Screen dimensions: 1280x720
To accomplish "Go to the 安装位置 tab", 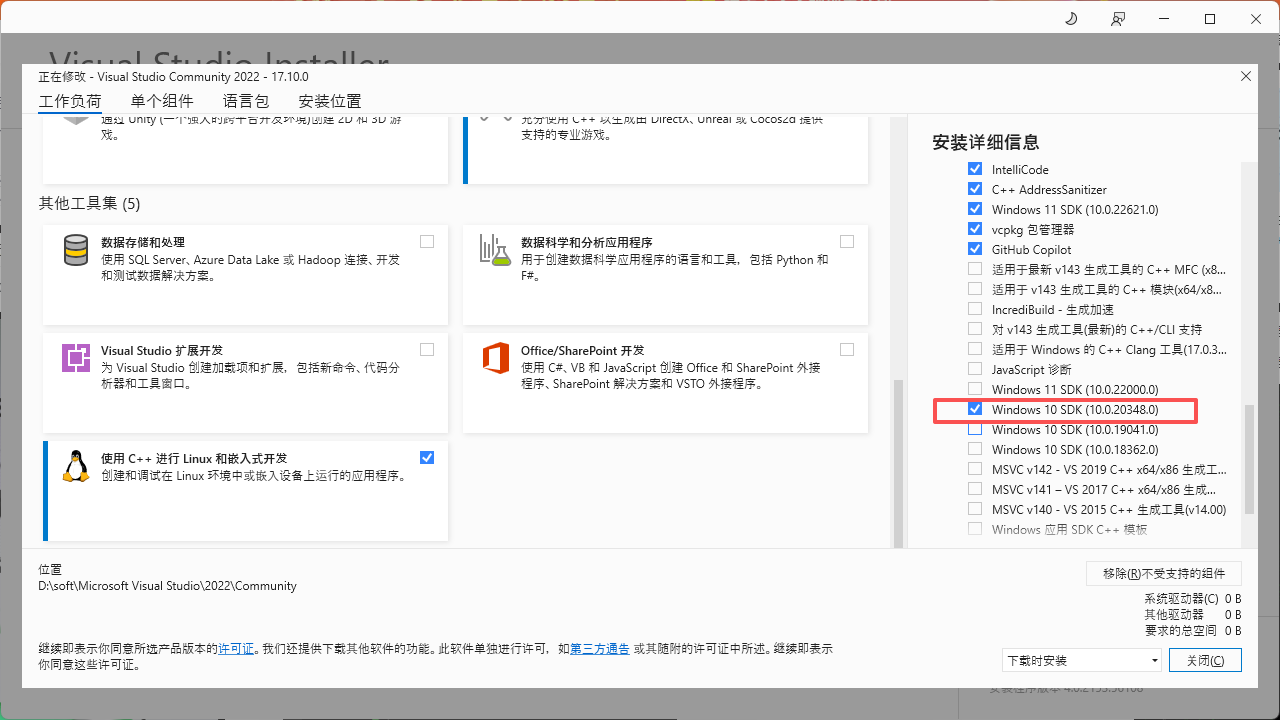I will tap(330, 101).
